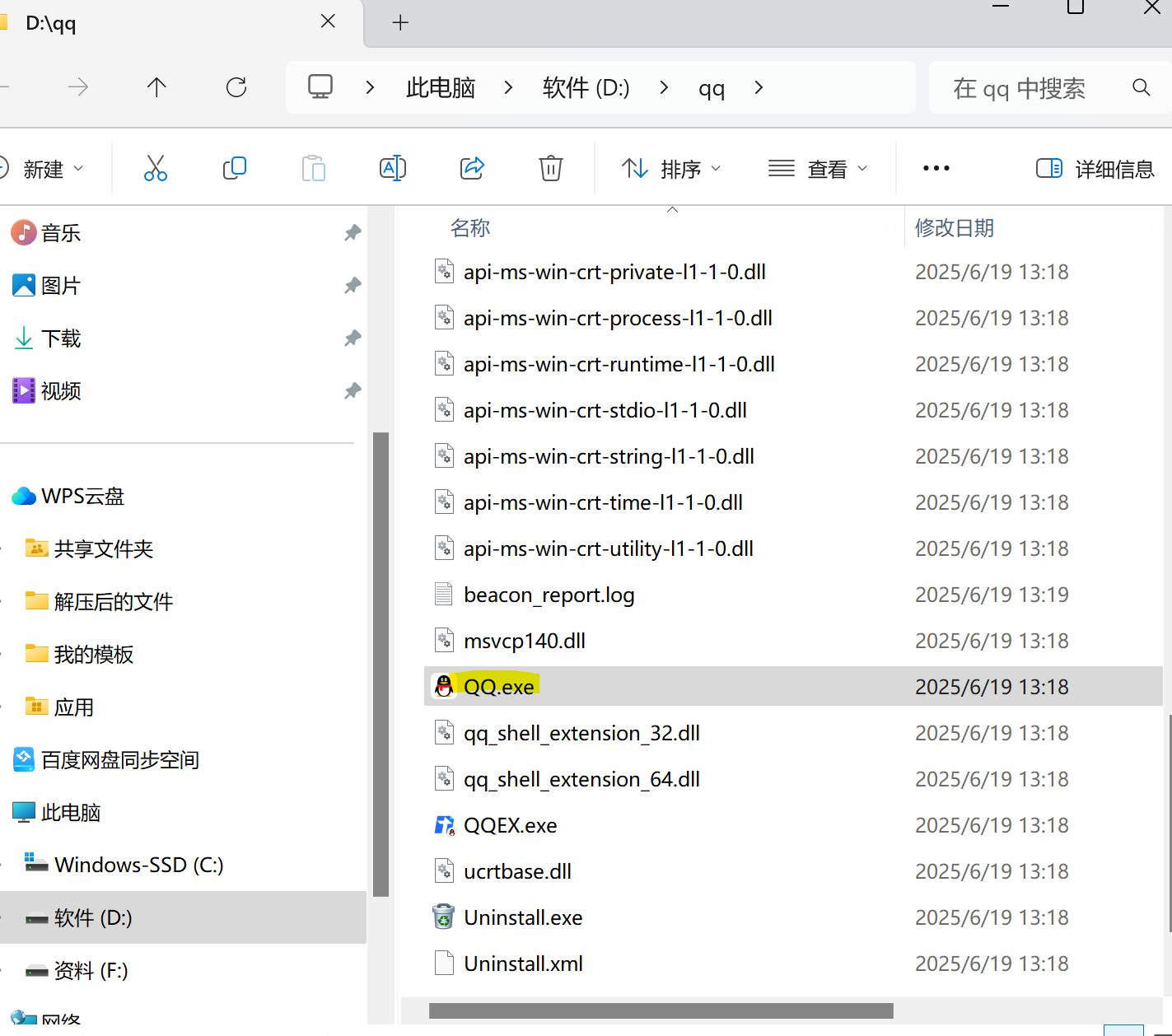
Task: Add a new tab with plus button
Action: [x=400, y=22]
